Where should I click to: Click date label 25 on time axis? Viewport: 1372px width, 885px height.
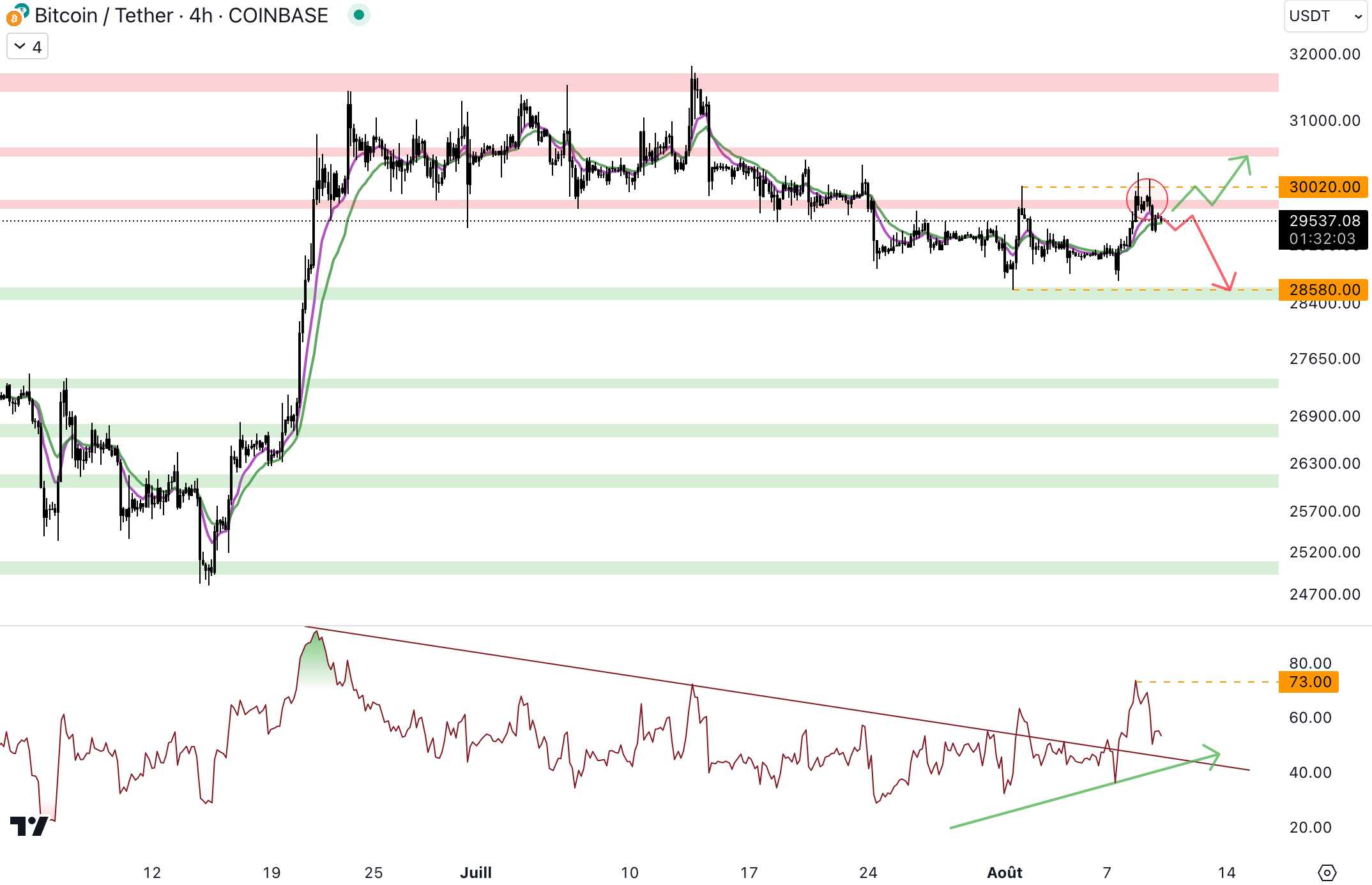374,873
